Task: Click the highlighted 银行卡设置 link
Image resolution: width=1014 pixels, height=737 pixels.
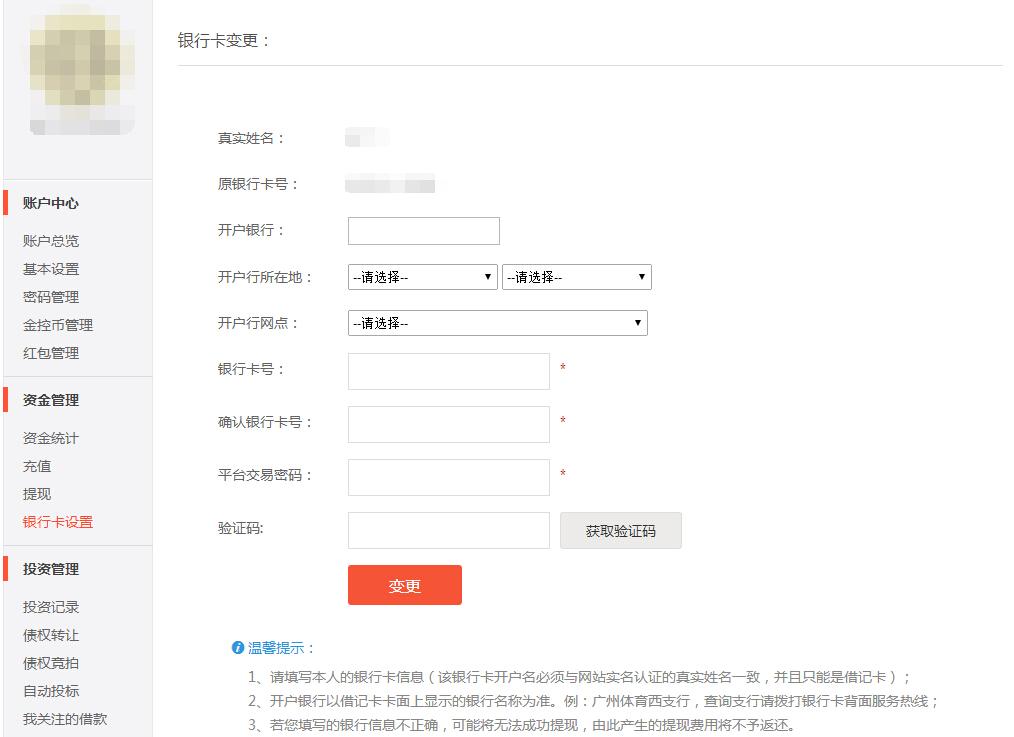Action: click(x=58, y=522)
